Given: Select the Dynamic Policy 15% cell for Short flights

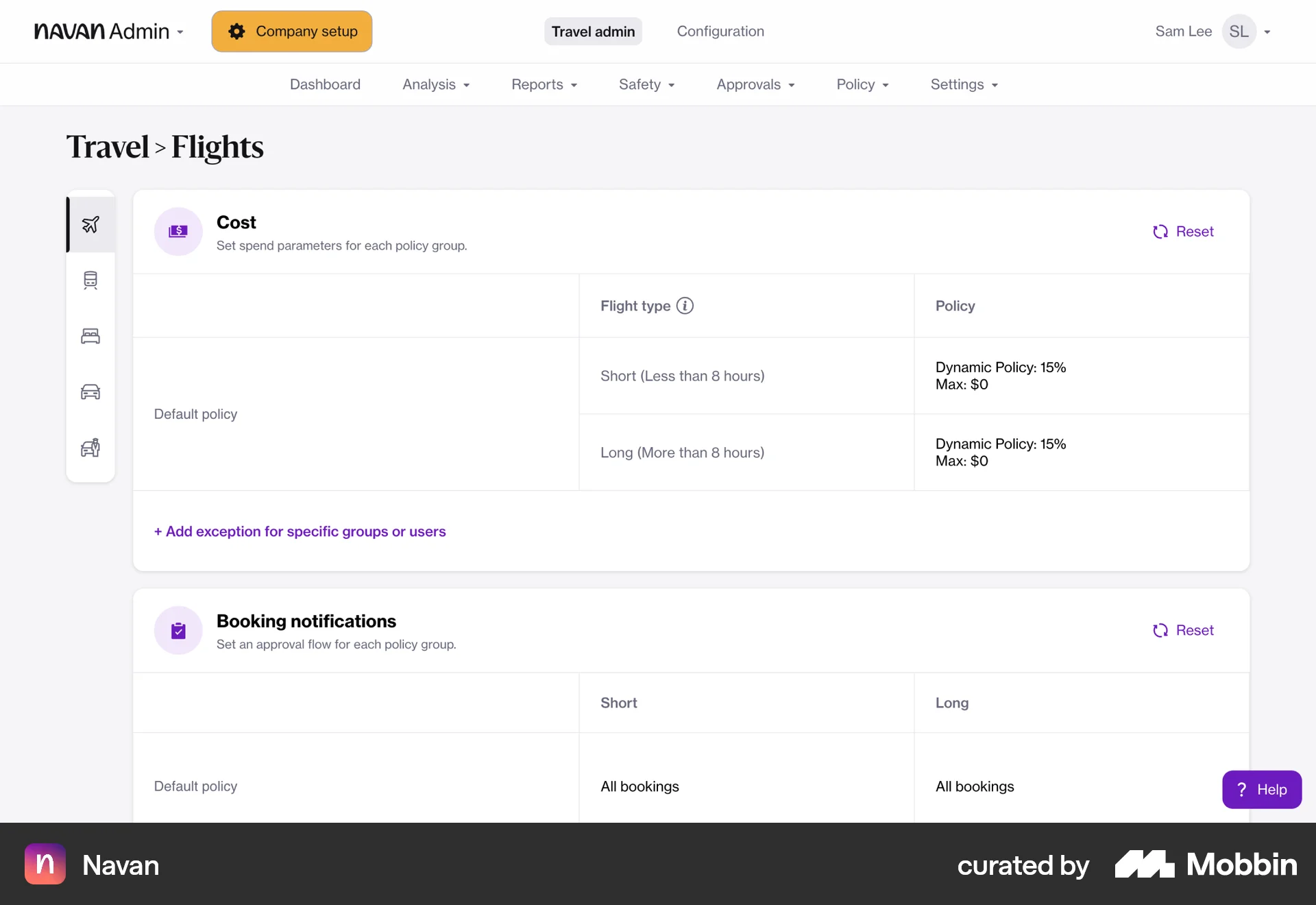Looking at the screenshot, I should [x=1001, y=376].
